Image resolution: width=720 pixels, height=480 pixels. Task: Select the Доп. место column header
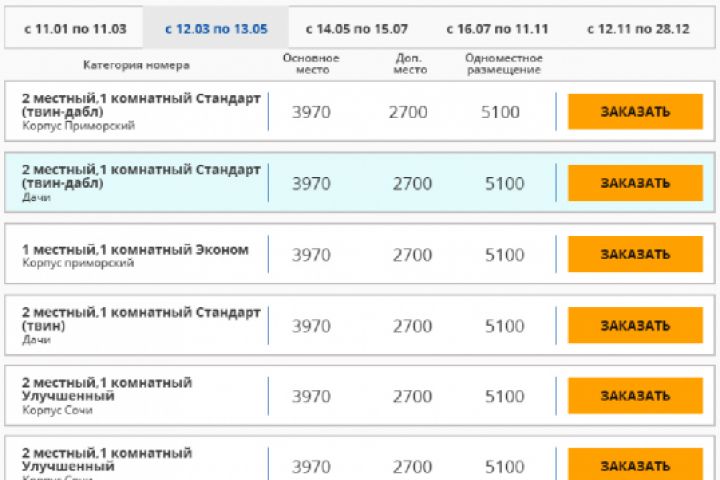tap(412, 64)
